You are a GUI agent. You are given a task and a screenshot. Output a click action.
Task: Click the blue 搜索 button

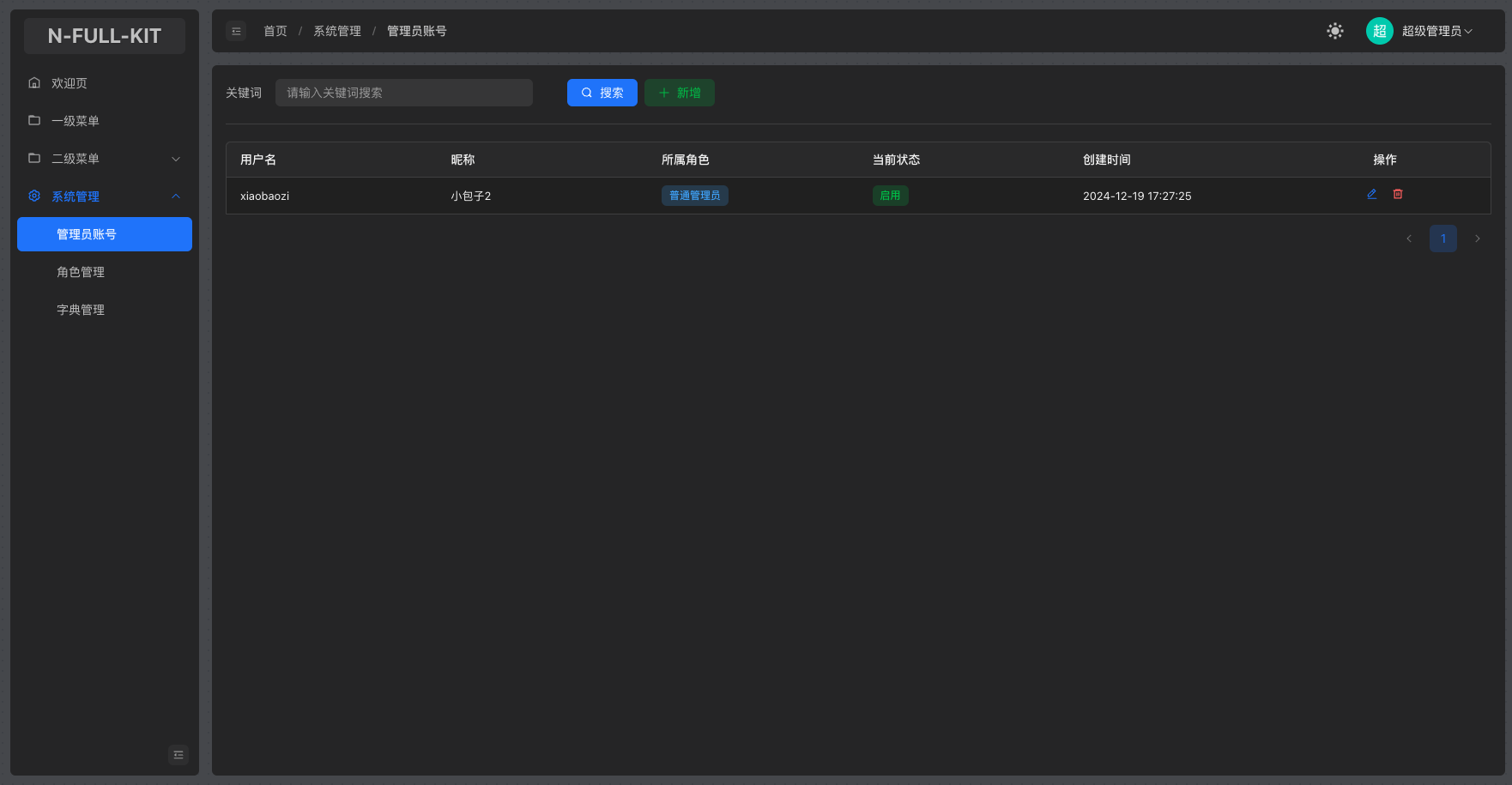[602, 93]
